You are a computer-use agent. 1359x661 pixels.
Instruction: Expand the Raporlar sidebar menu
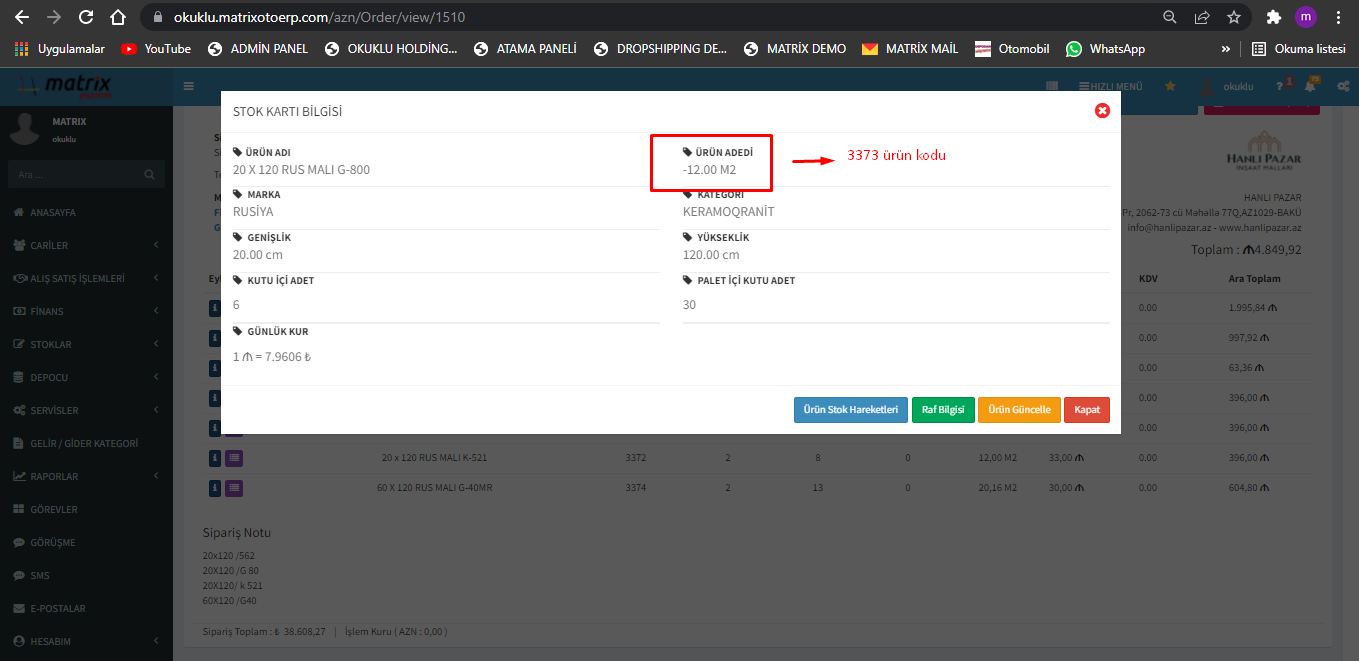[x=85, y=476]
